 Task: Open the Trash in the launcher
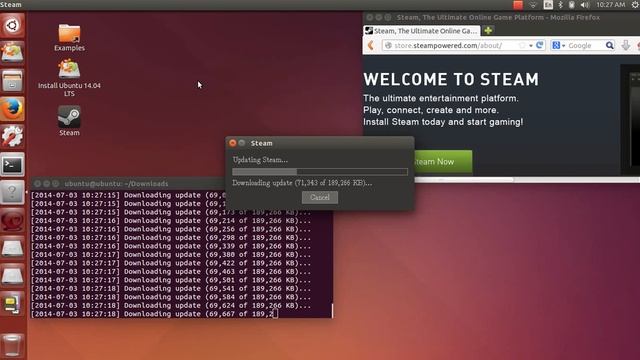tap(12, 345)
